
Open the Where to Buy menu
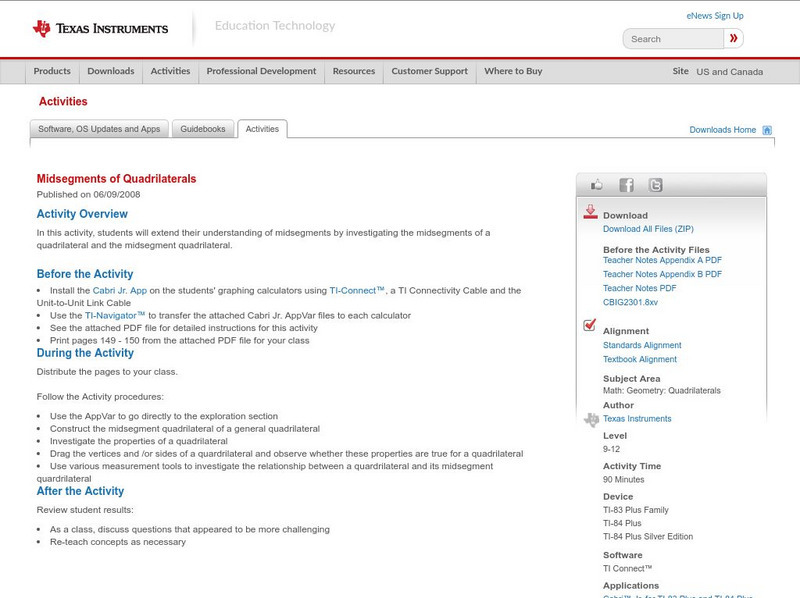tap(513, 71)
